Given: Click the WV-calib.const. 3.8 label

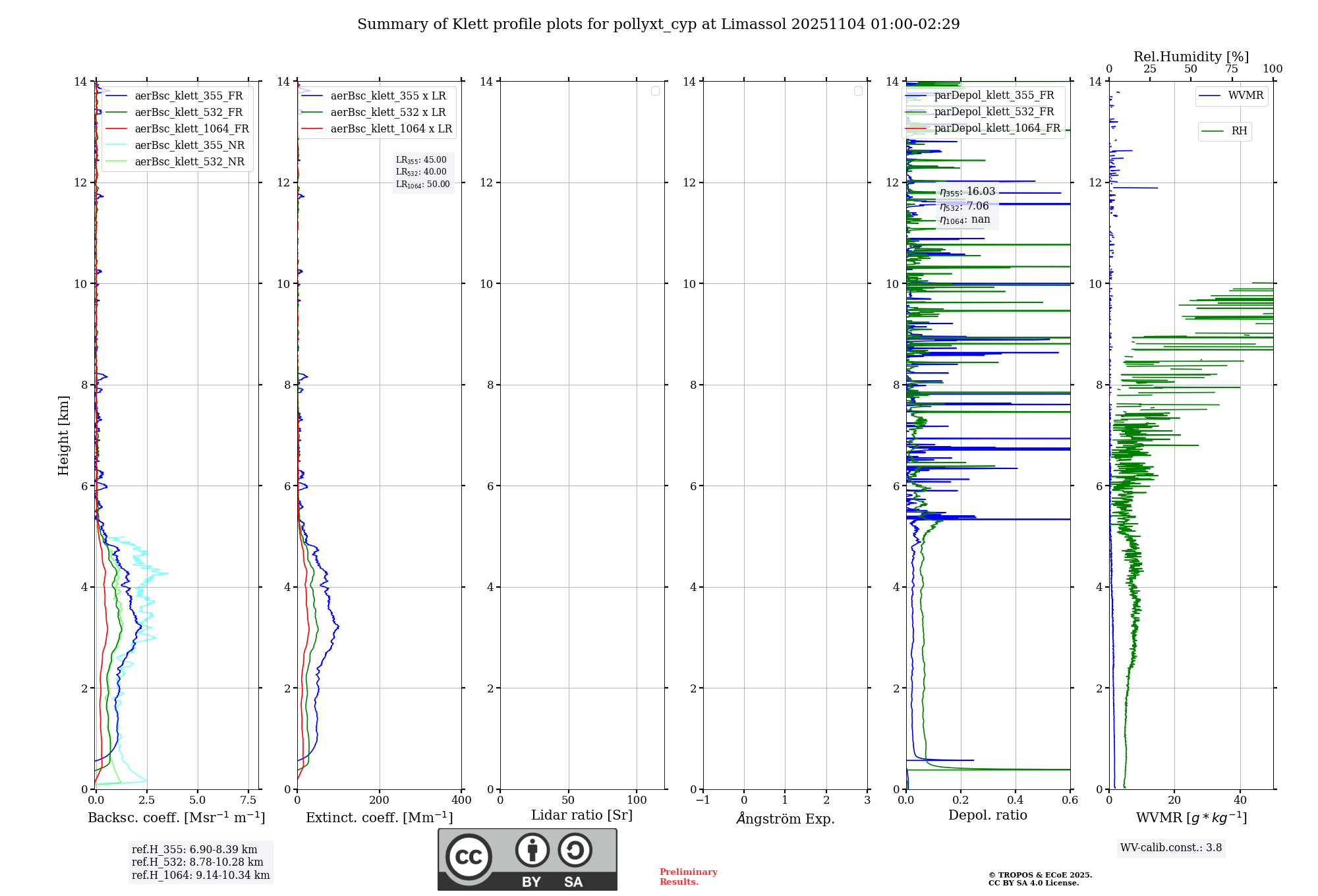Looking at the screenshot, I should pos(1170,848).
